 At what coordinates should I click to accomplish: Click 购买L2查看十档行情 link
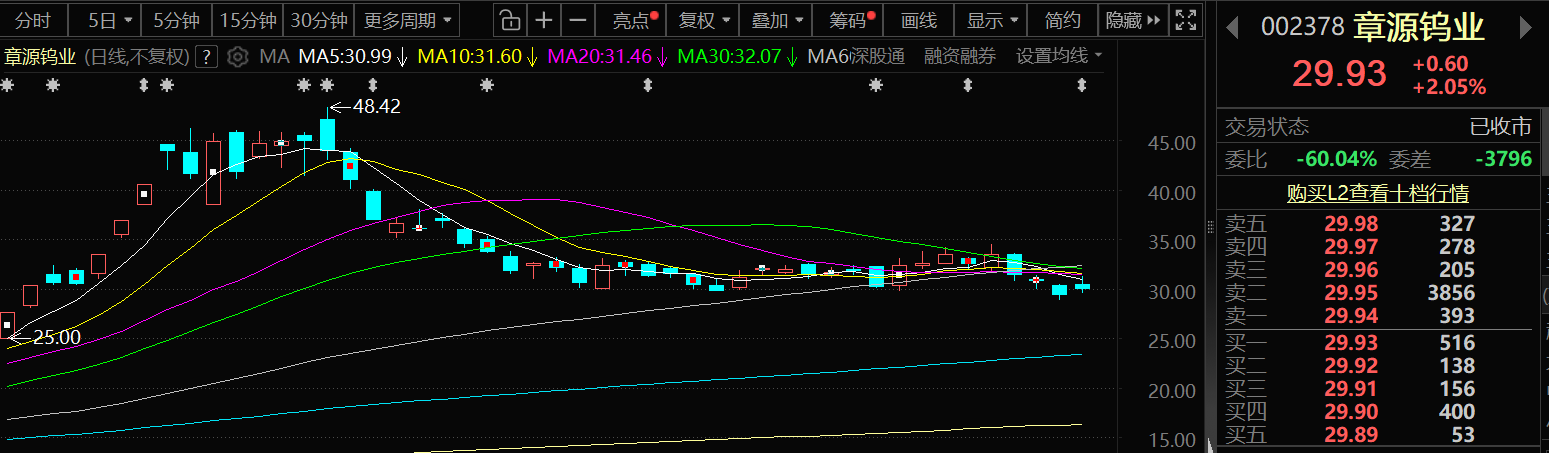(1377, 194)
